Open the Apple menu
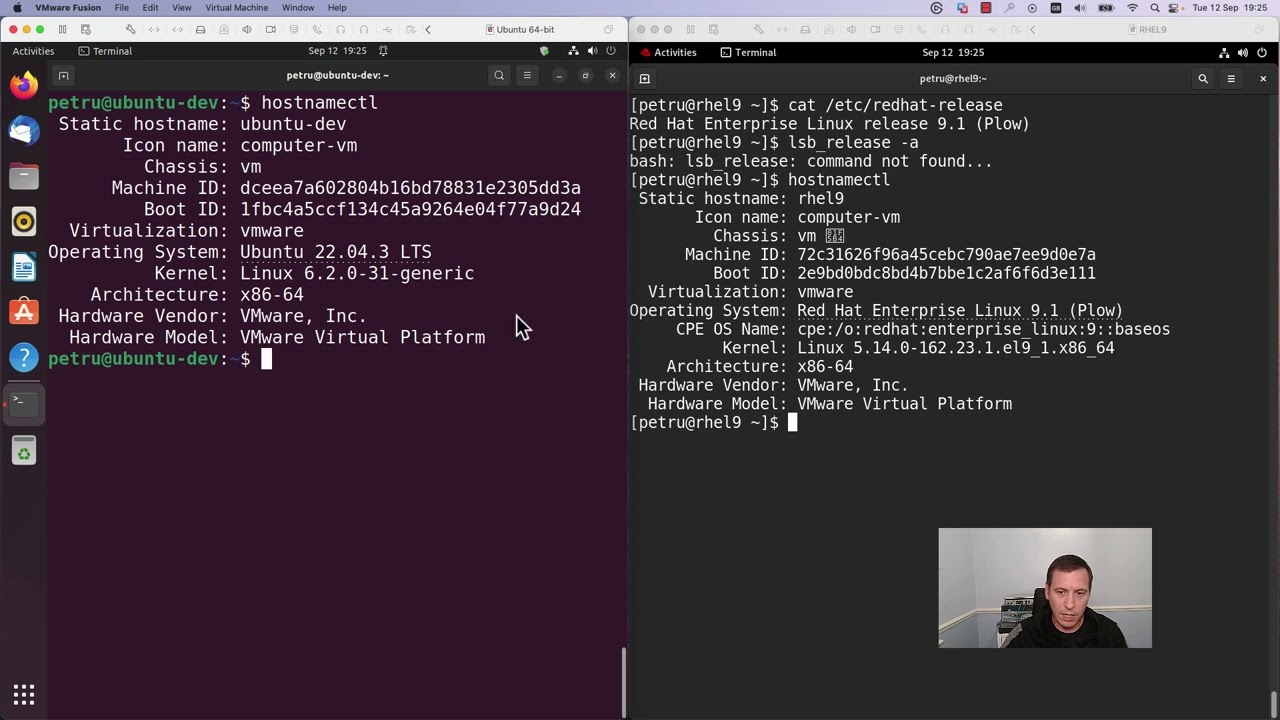The width and height of the screenshot is (1280, 720). pos(17,7)
